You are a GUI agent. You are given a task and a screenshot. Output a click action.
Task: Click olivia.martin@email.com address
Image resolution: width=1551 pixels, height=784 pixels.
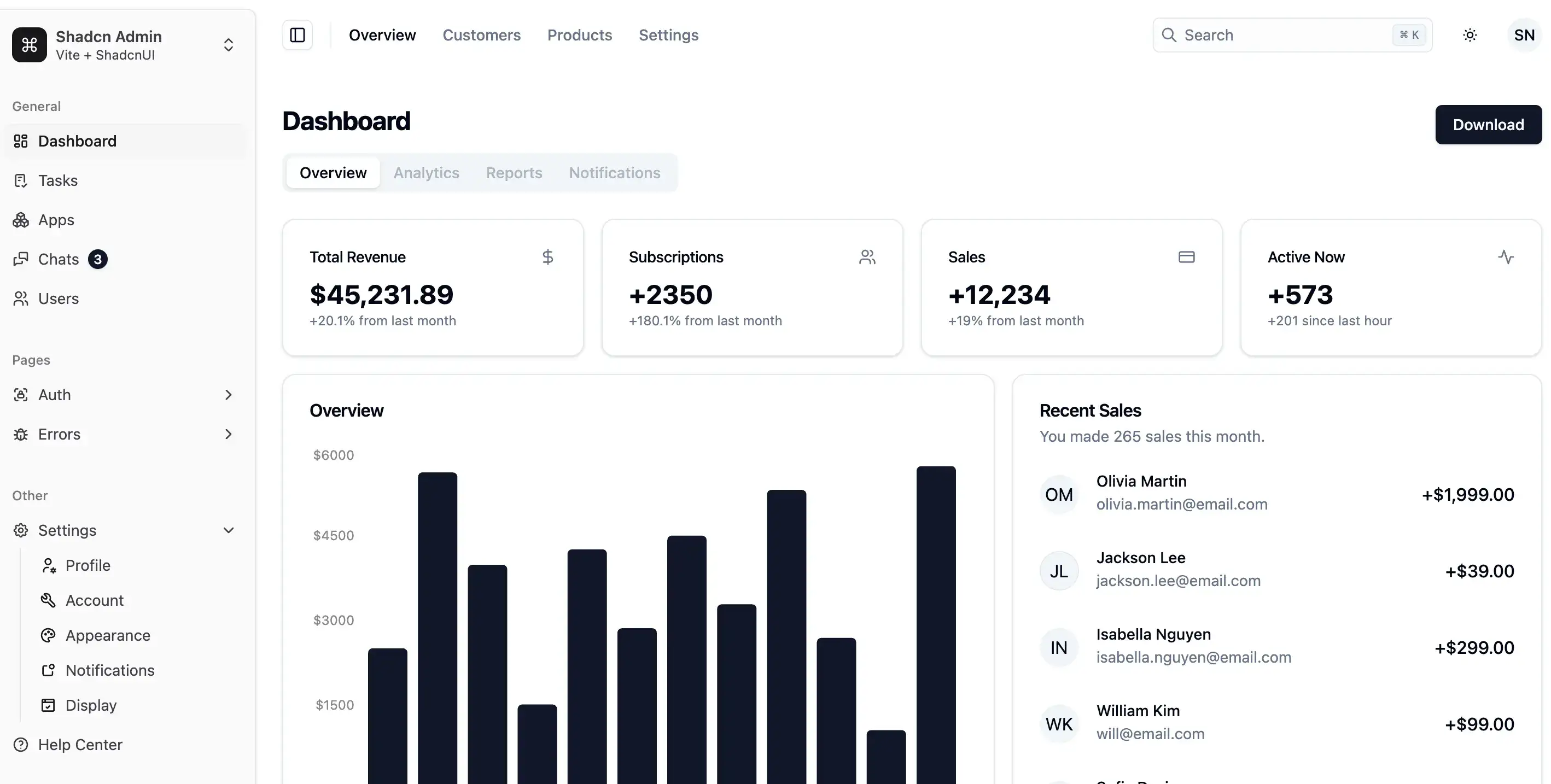point(1182,504)
